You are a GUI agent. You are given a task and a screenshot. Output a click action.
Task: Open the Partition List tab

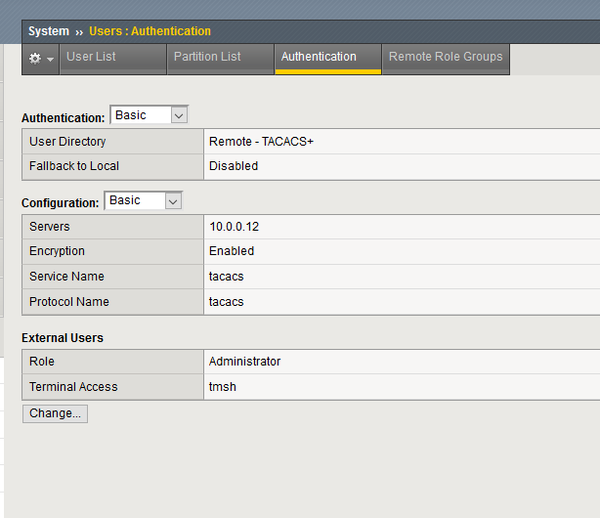[221, 59]
